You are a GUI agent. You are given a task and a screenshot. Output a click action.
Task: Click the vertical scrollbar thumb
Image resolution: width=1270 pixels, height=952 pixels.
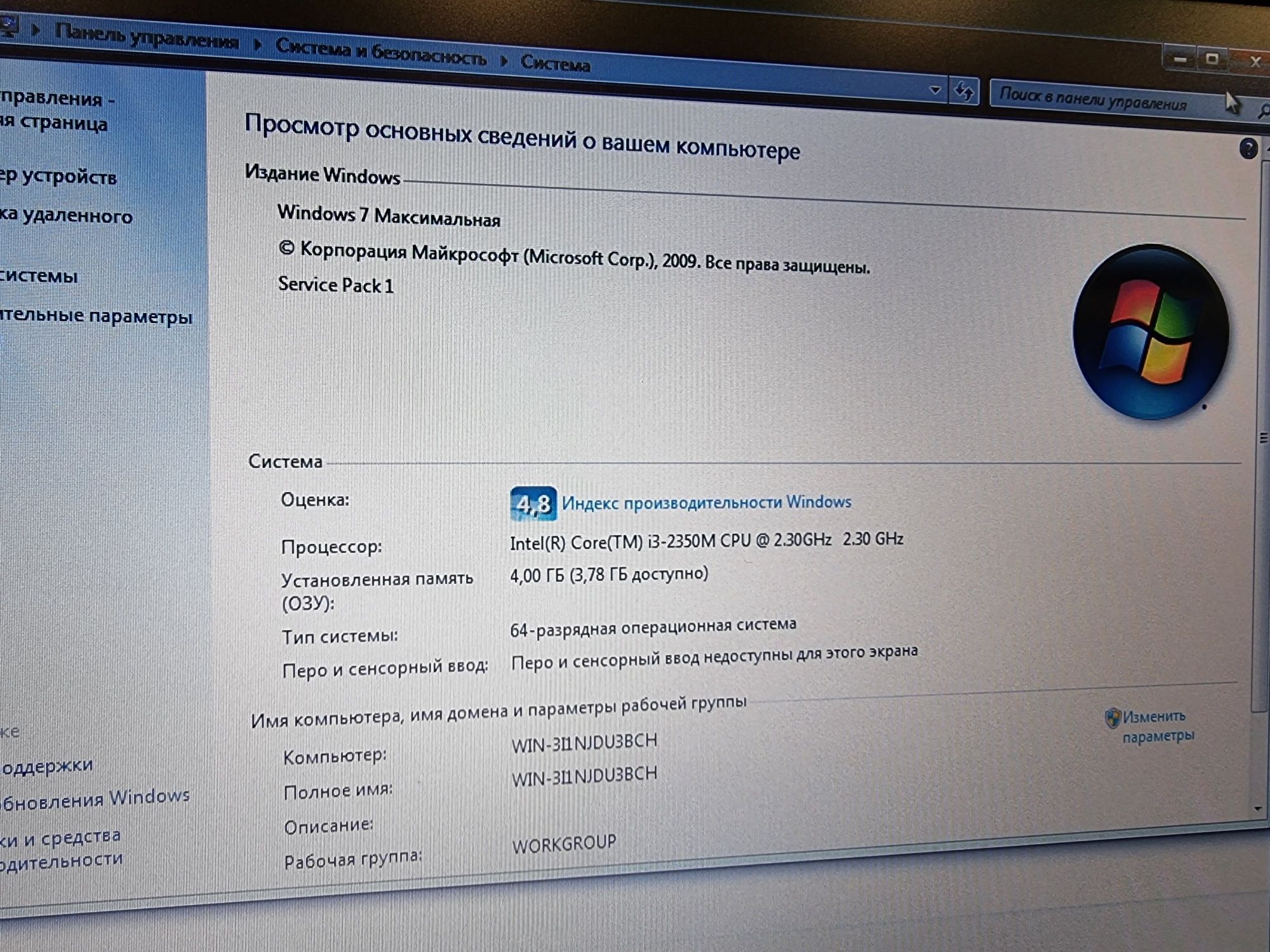pos(1262,438)
